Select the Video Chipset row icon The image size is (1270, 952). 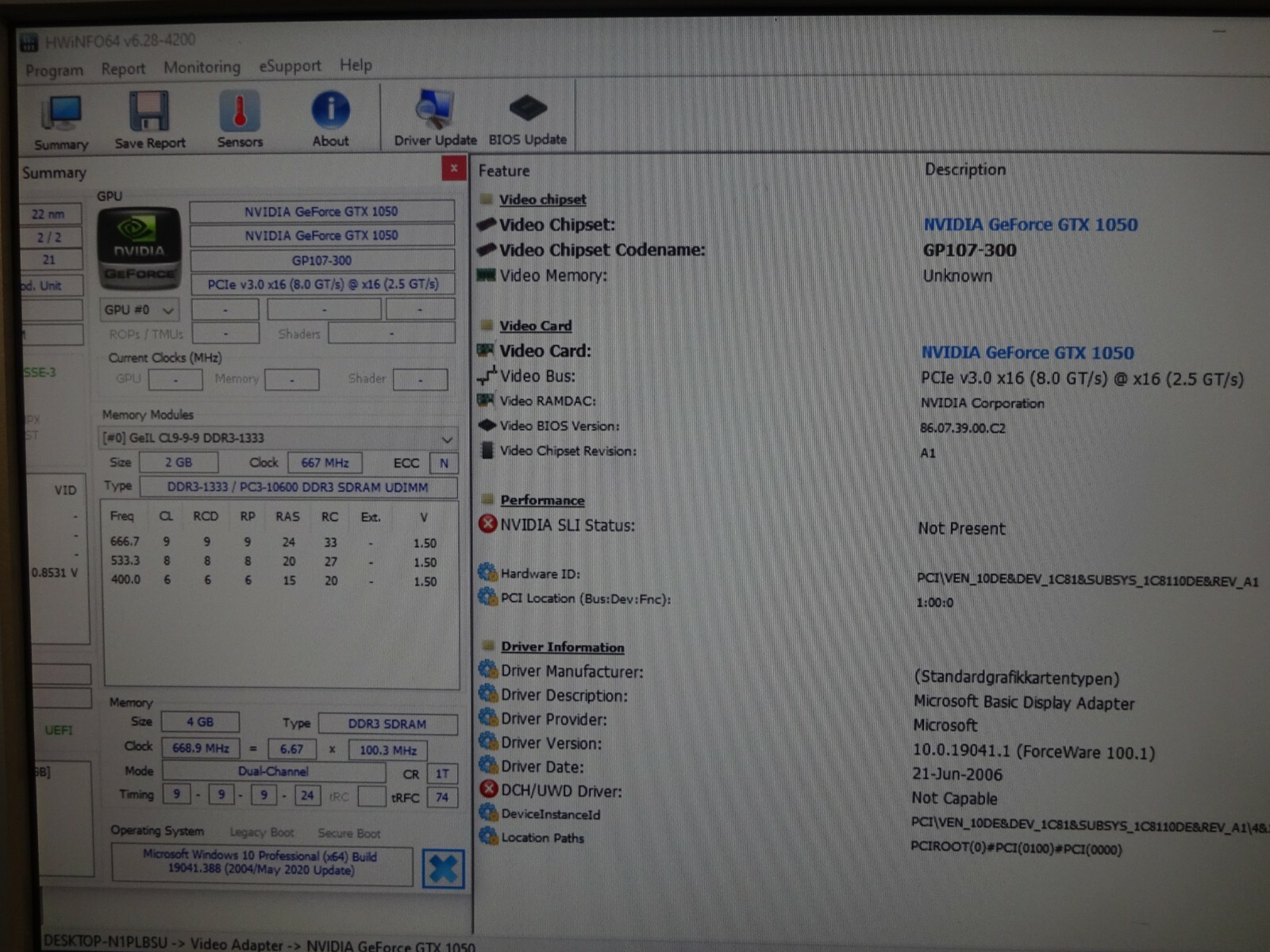pos(486,225)
